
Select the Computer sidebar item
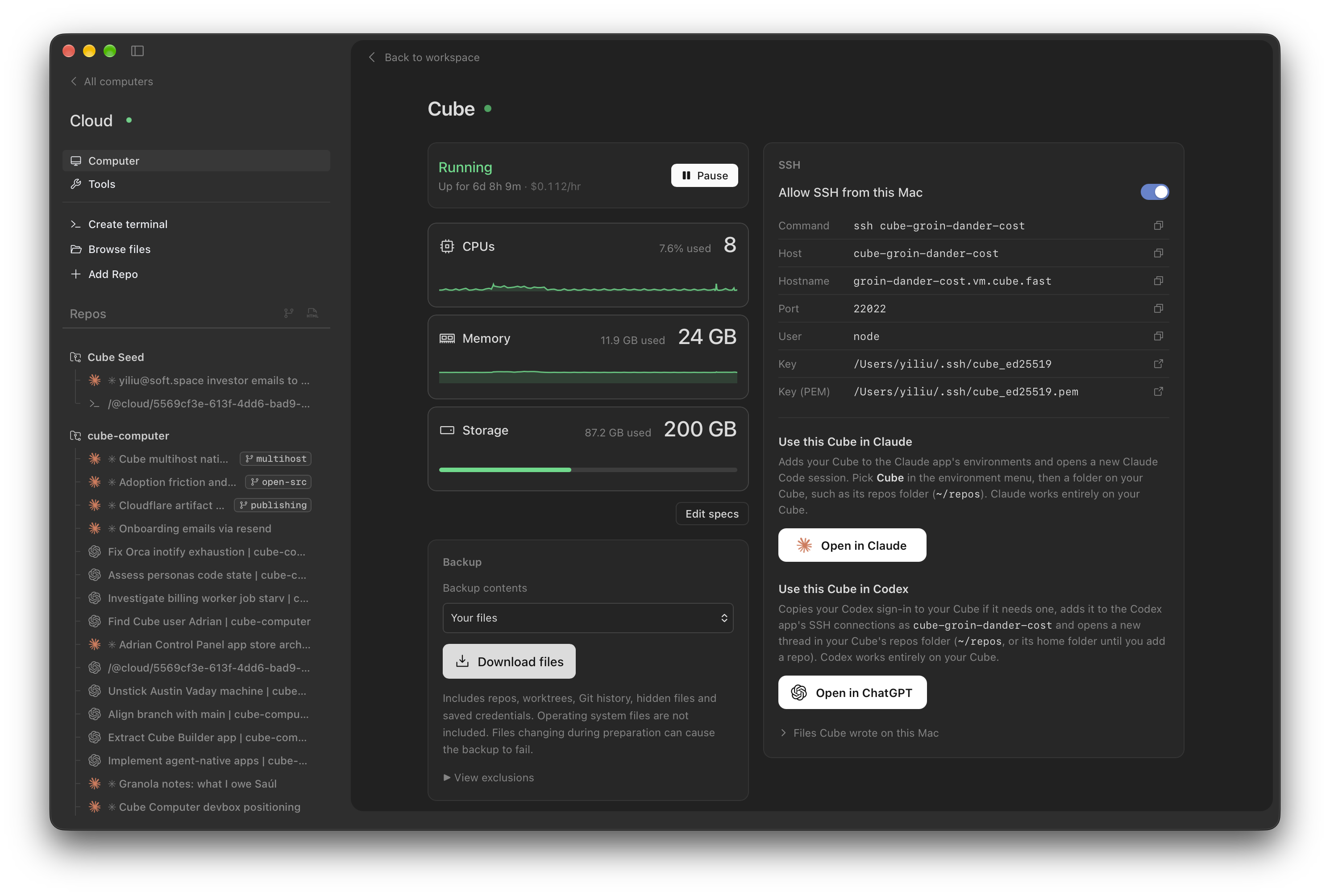[x=196, y=161]
